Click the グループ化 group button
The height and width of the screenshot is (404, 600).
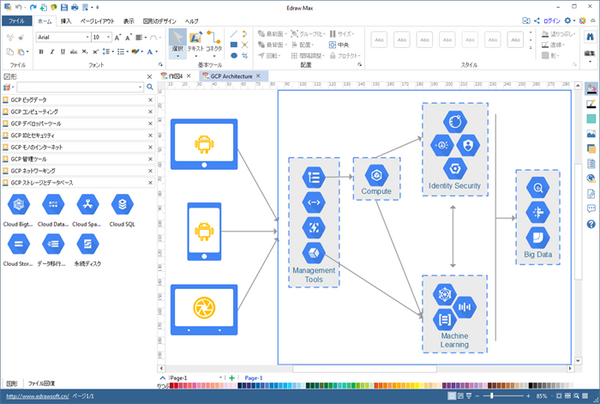pyautogui.click(x=307, y=34)
